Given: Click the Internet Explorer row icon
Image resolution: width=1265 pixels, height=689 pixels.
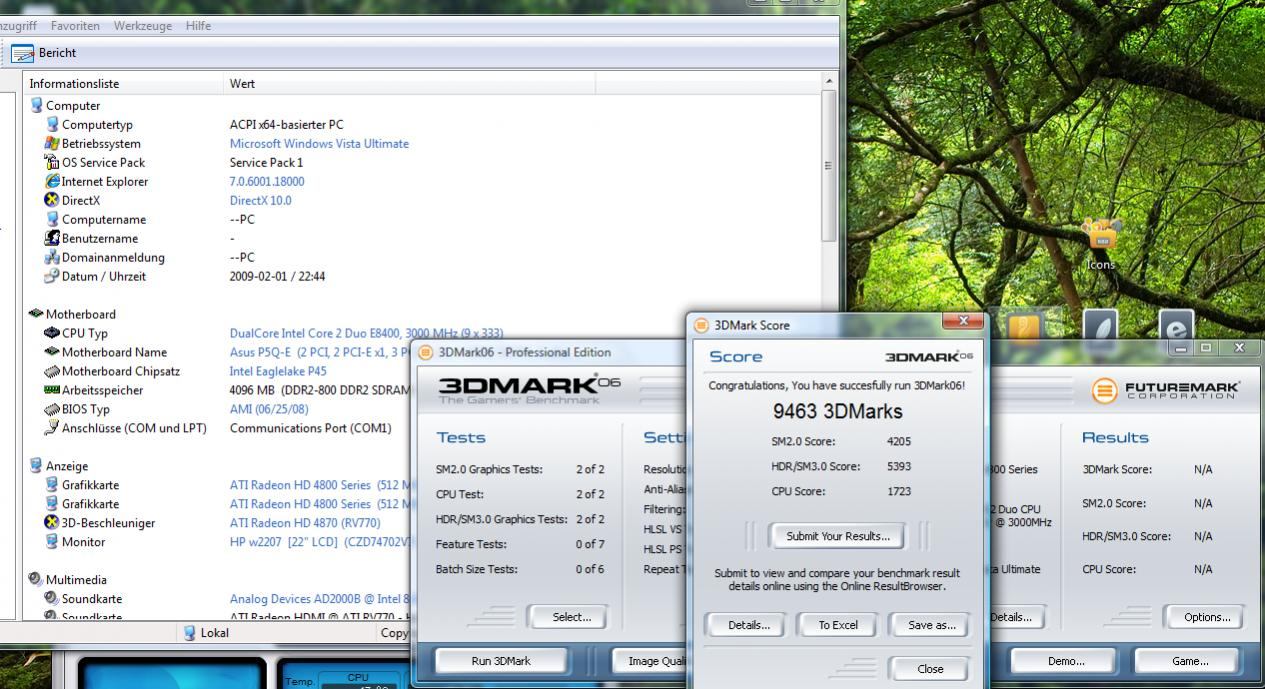Looking at the screenshot, I should (x=53, y=181).
